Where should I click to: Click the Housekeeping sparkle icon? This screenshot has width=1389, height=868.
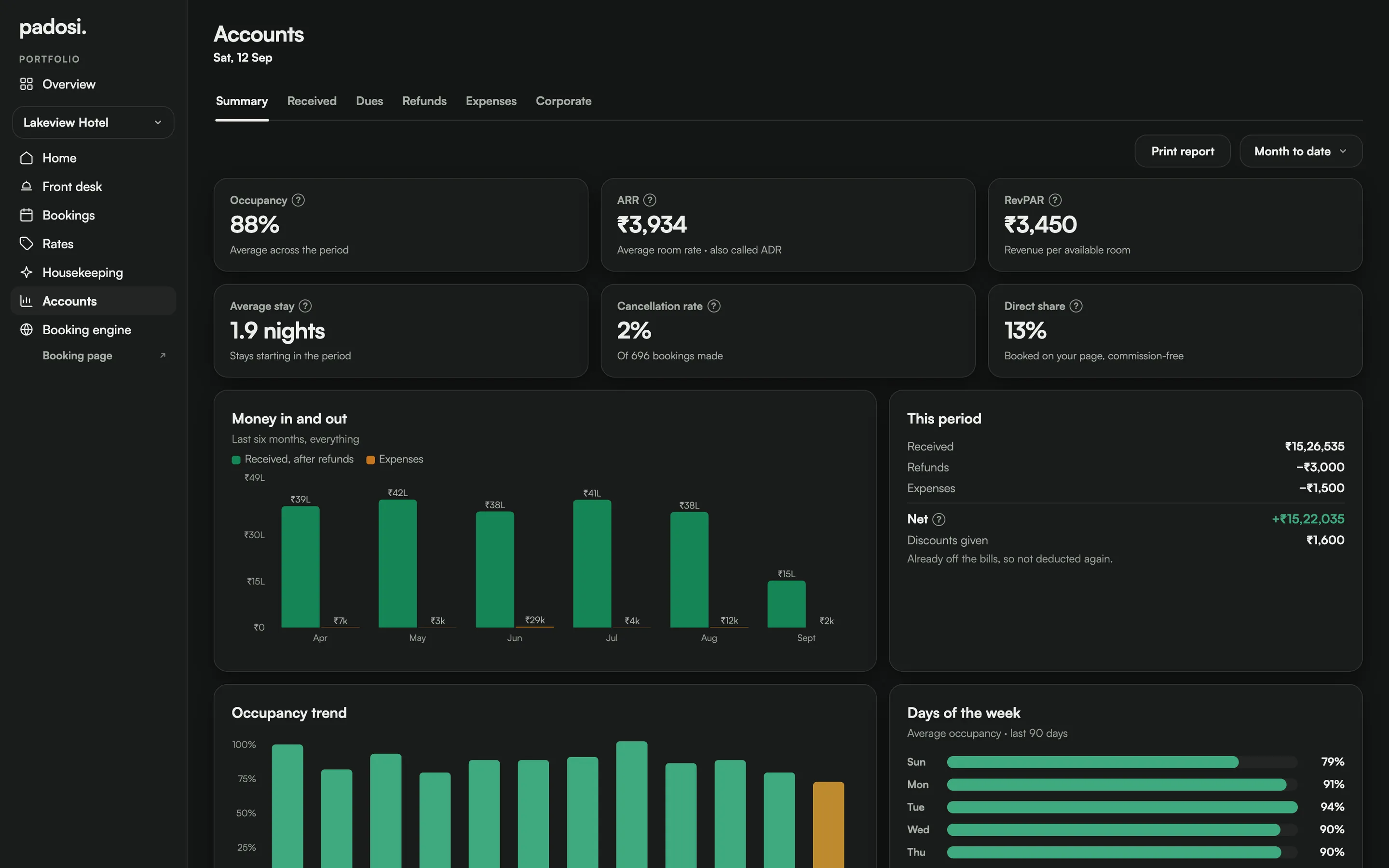27,272
